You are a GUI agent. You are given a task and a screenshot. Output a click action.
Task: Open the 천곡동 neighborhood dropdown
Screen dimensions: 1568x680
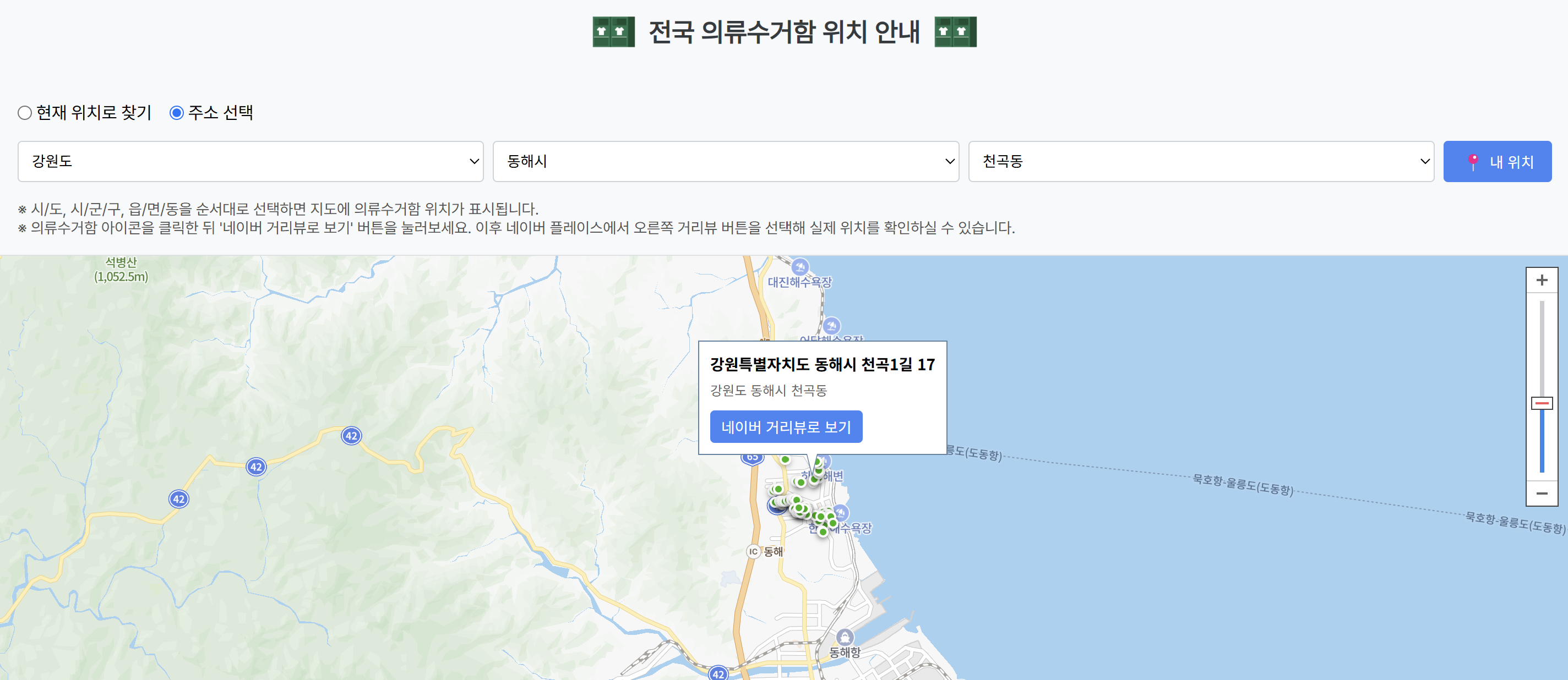click(1201, 161)
